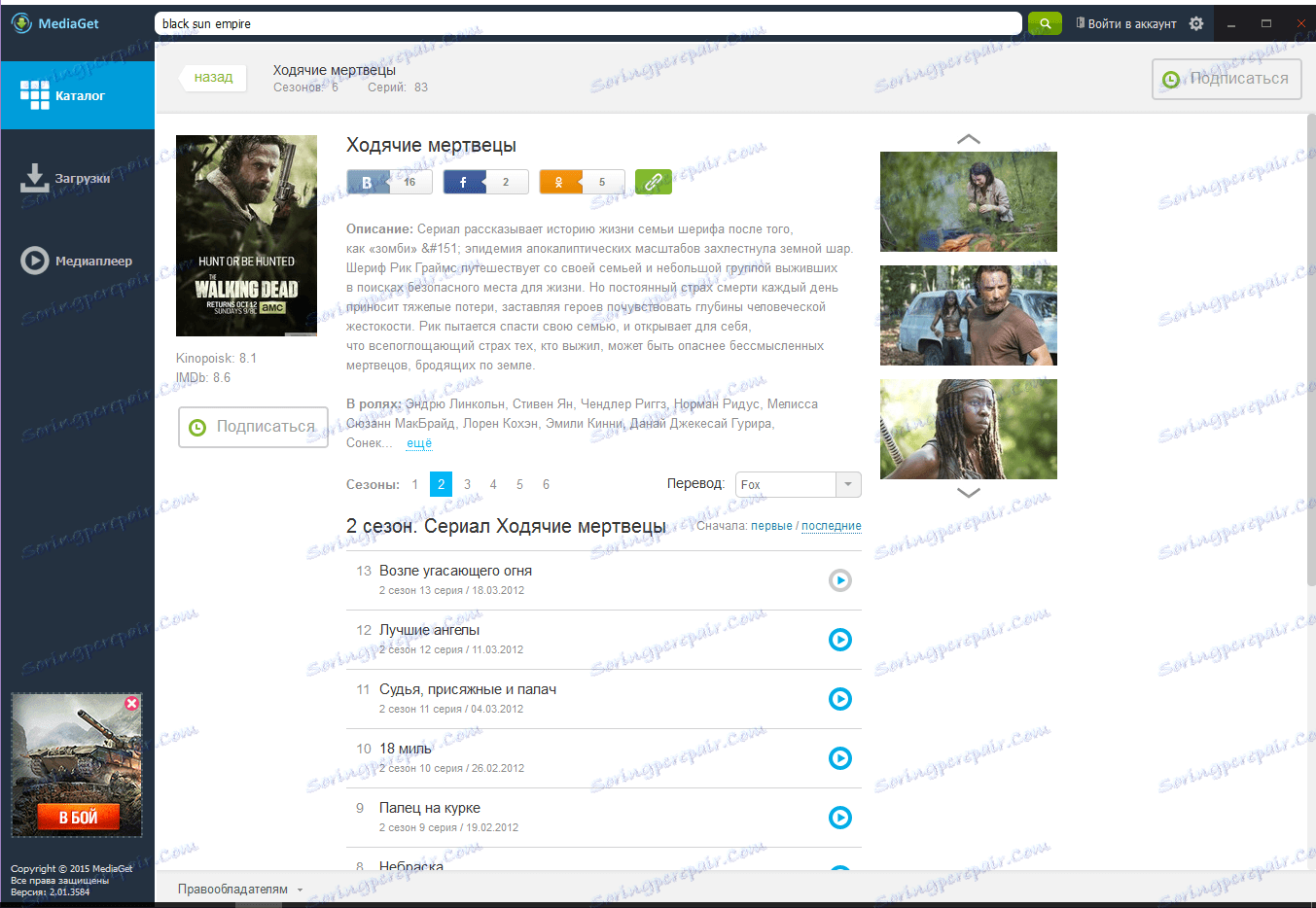The image size is (1316, 908).
Task: Play episode 11 Судья, присяжные и палач
Action: point(840,699)
